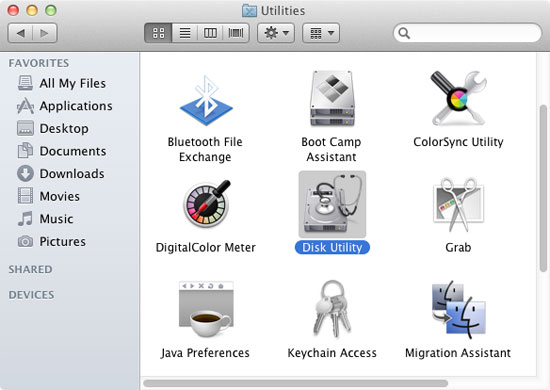The width and height of the screenshot is (550, 390).
Task: Click the FAVORITES sidebar heading
Action: point(39,63)
